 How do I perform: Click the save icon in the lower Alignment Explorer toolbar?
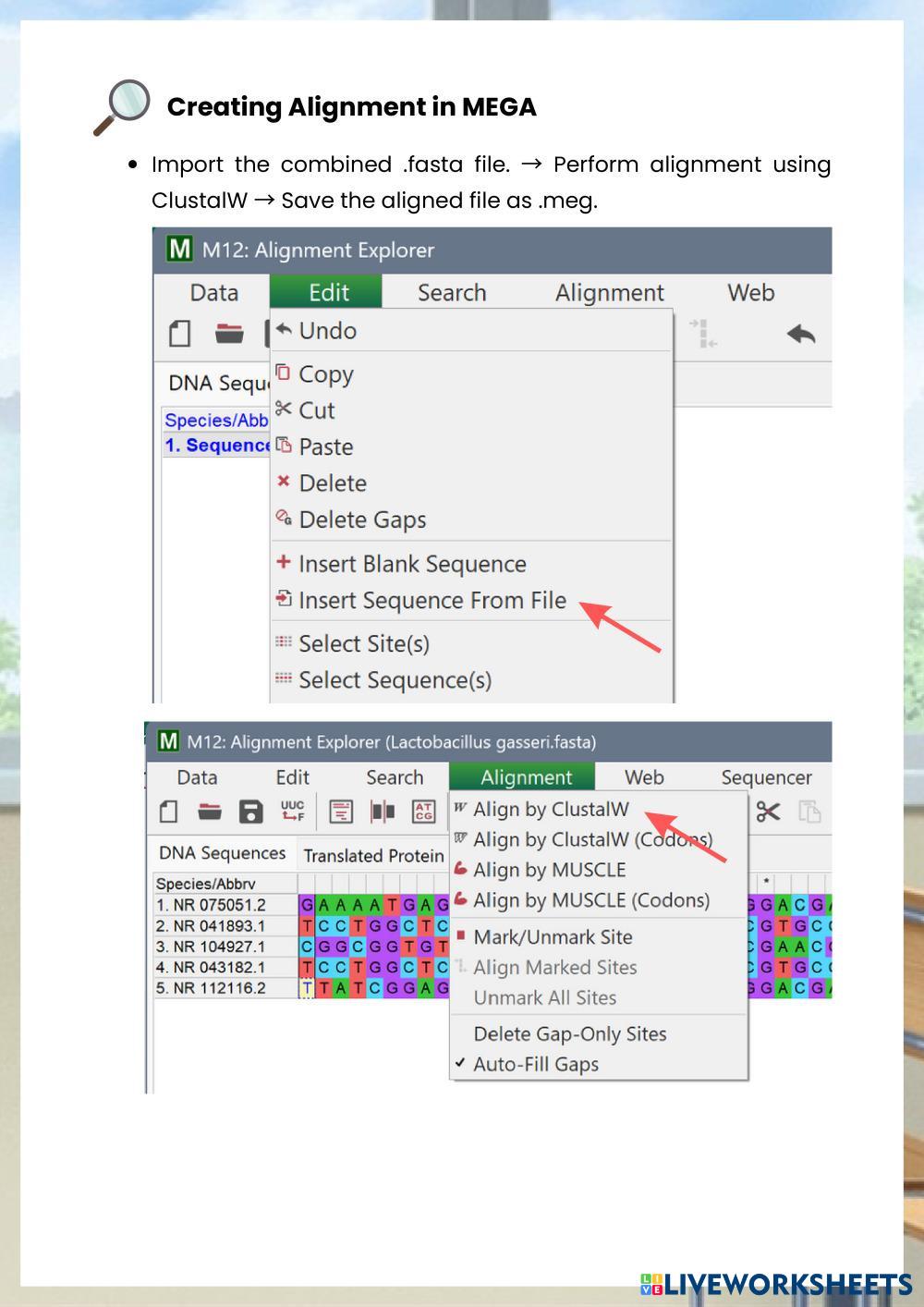(250, 812)
